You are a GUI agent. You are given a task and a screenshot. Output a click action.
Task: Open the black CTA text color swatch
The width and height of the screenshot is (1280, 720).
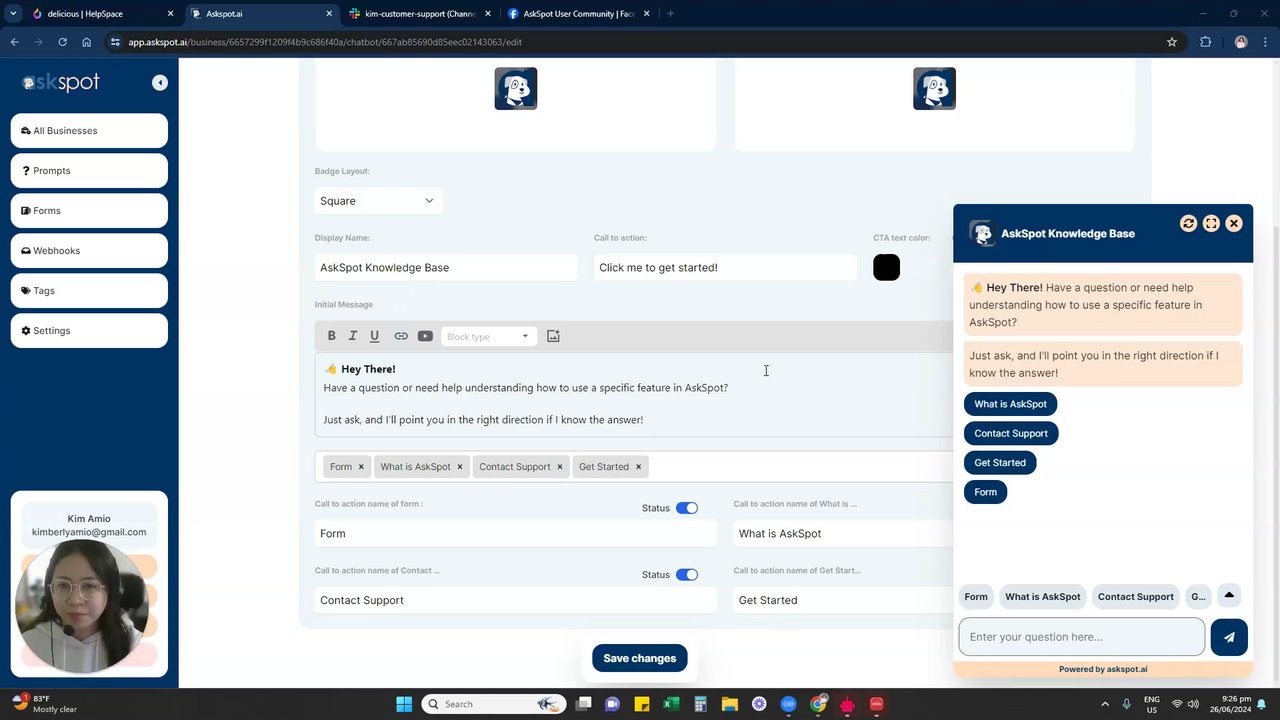[x=887, y=267]
